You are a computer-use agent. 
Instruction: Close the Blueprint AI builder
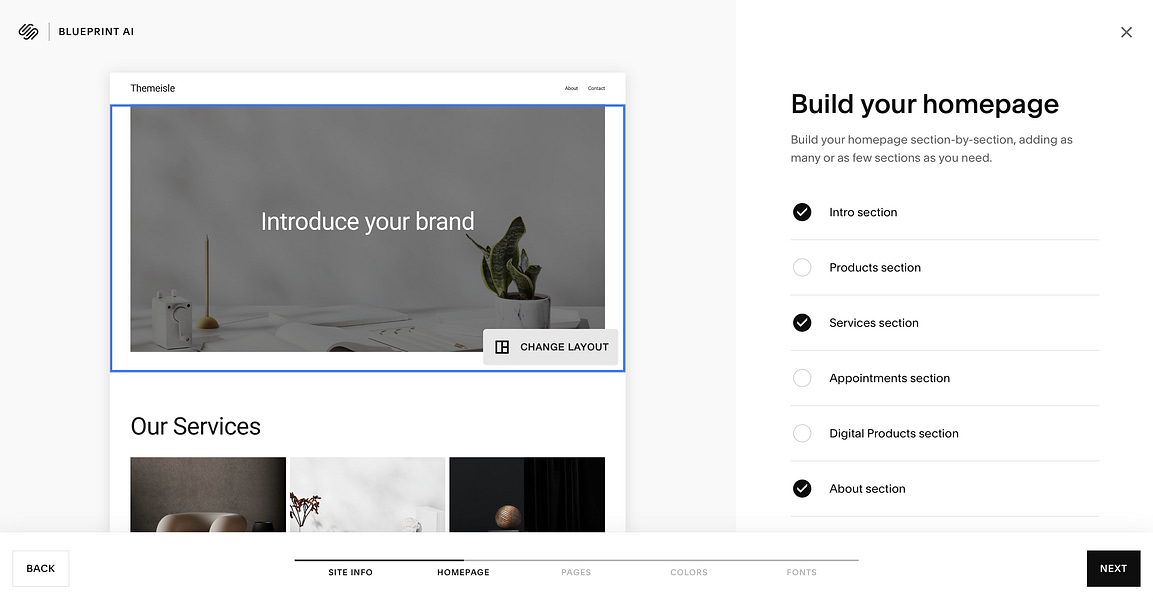click(1126, 32)
